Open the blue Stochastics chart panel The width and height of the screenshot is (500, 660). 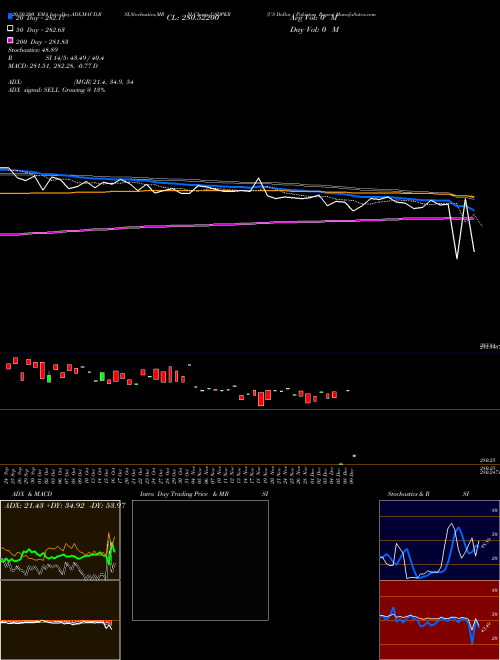tap(439, 540)
